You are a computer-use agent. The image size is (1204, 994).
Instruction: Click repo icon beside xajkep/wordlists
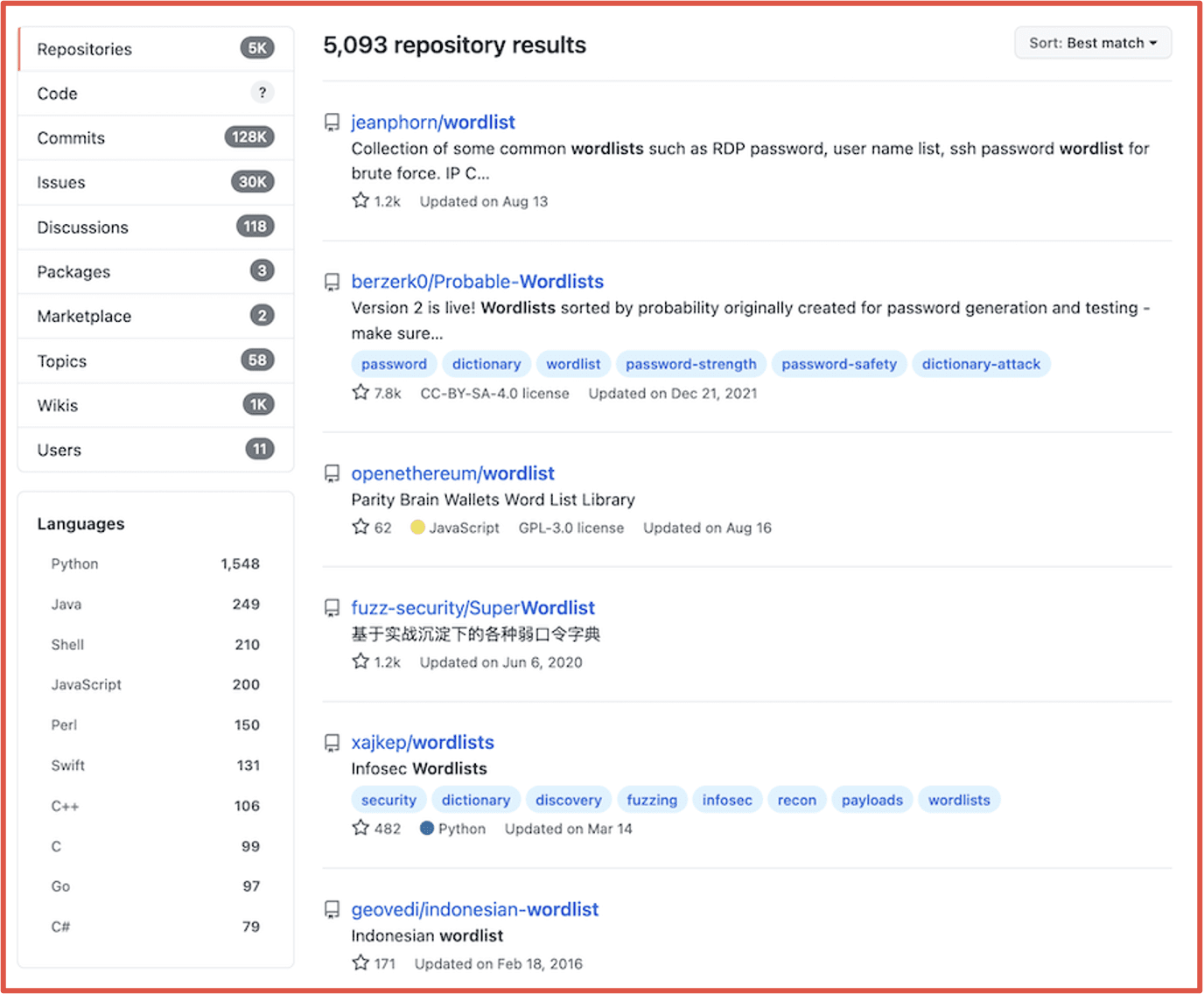pyautogui.click(x=332, y=743)
